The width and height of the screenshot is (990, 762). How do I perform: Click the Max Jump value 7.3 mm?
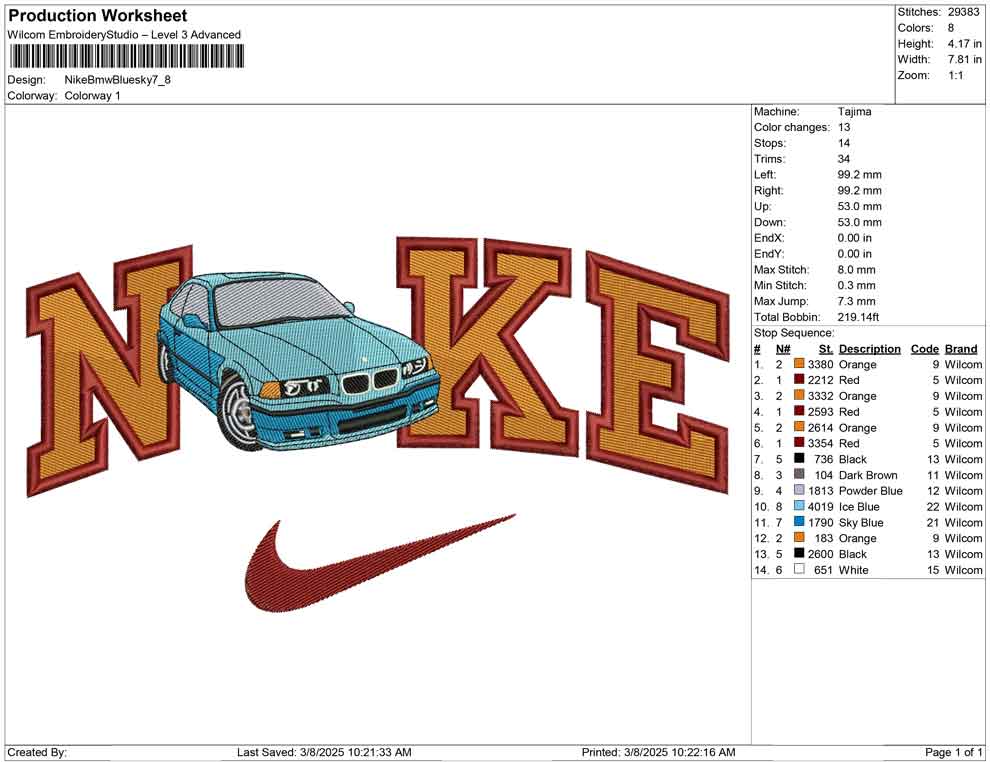(856, 301)
